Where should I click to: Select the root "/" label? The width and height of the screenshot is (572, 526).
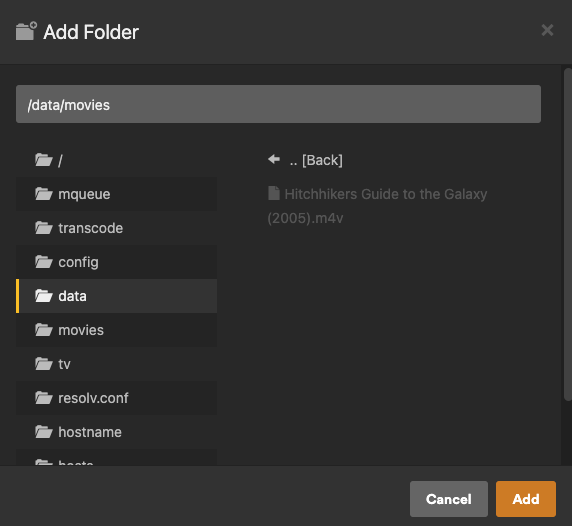pyautogui.click(x=60, y=160)
